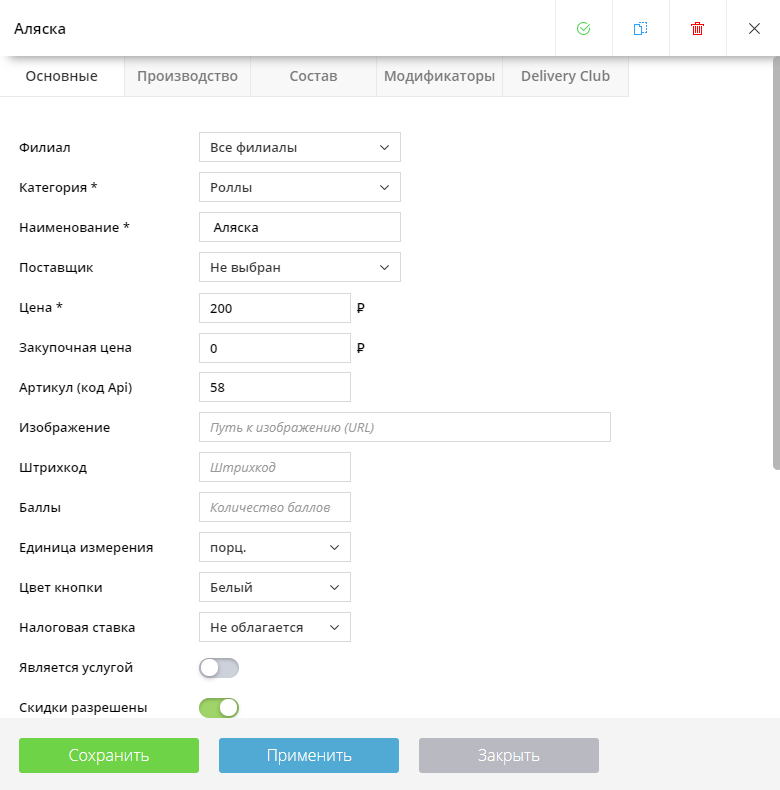The width and height of the screenshot is (780, 790).
Task: Open the Delivery Club tab
Action: click(565, 77)
